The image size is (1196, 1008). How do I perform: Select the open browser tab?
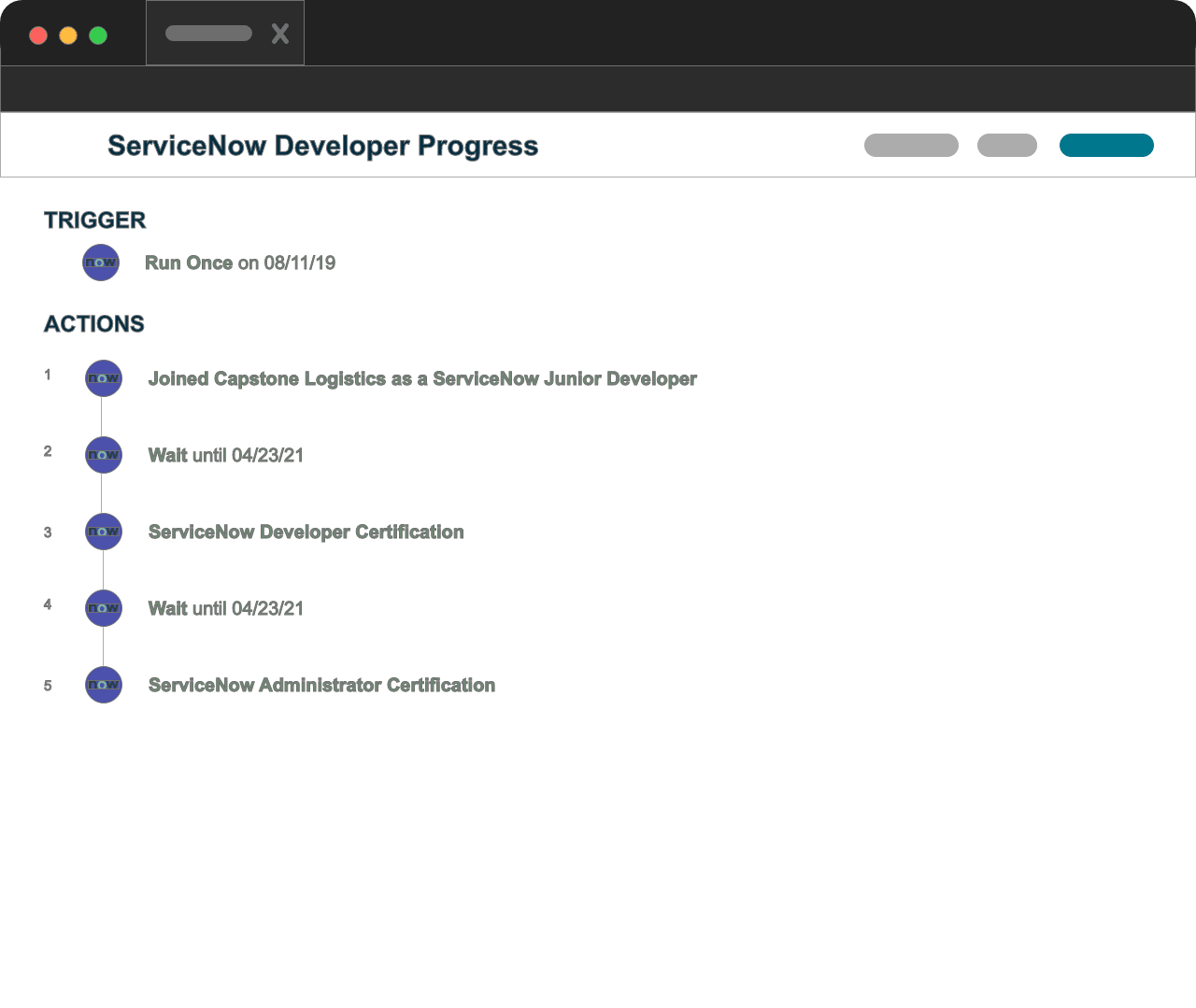click(209, 34)
